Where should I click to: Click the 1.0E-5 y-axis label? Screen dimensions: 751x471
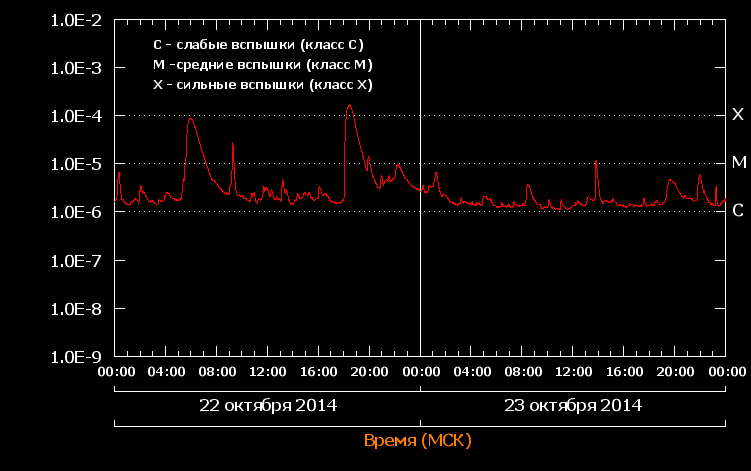coord(76,164)
